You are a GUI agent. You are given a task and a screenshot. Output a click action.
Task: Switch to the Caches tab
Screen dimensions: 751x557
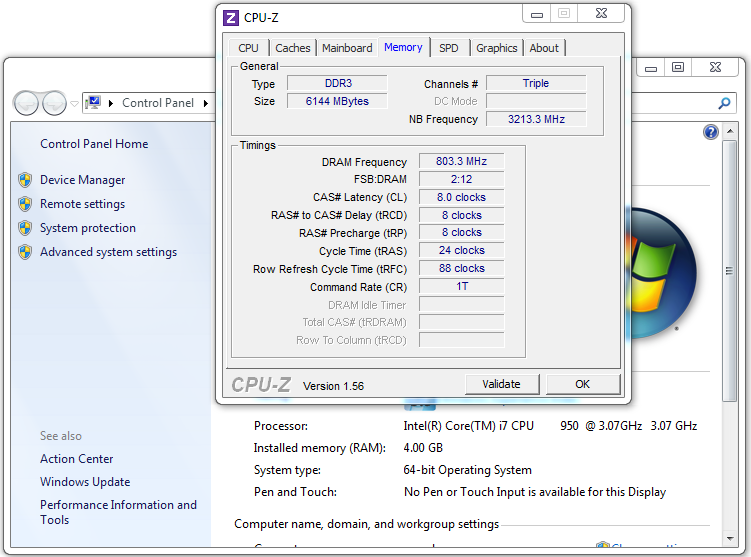(293, 48)
